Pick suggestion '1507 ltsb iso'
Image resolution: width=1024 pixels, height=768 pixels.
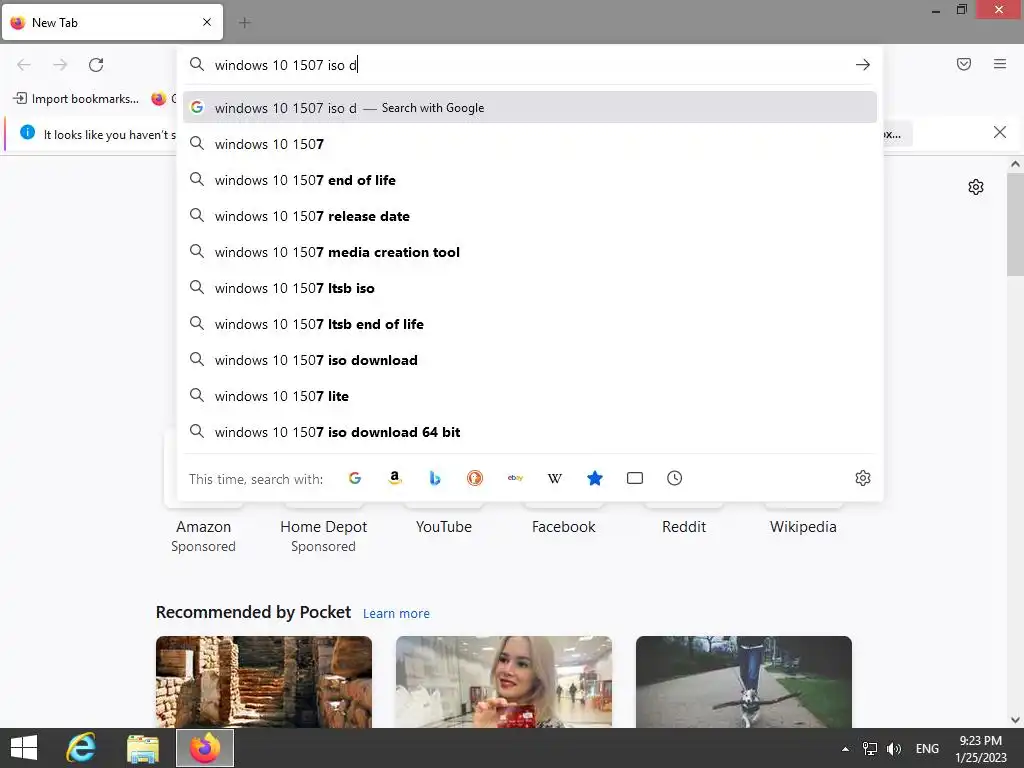pyautogui.click(x=530, y=287)
